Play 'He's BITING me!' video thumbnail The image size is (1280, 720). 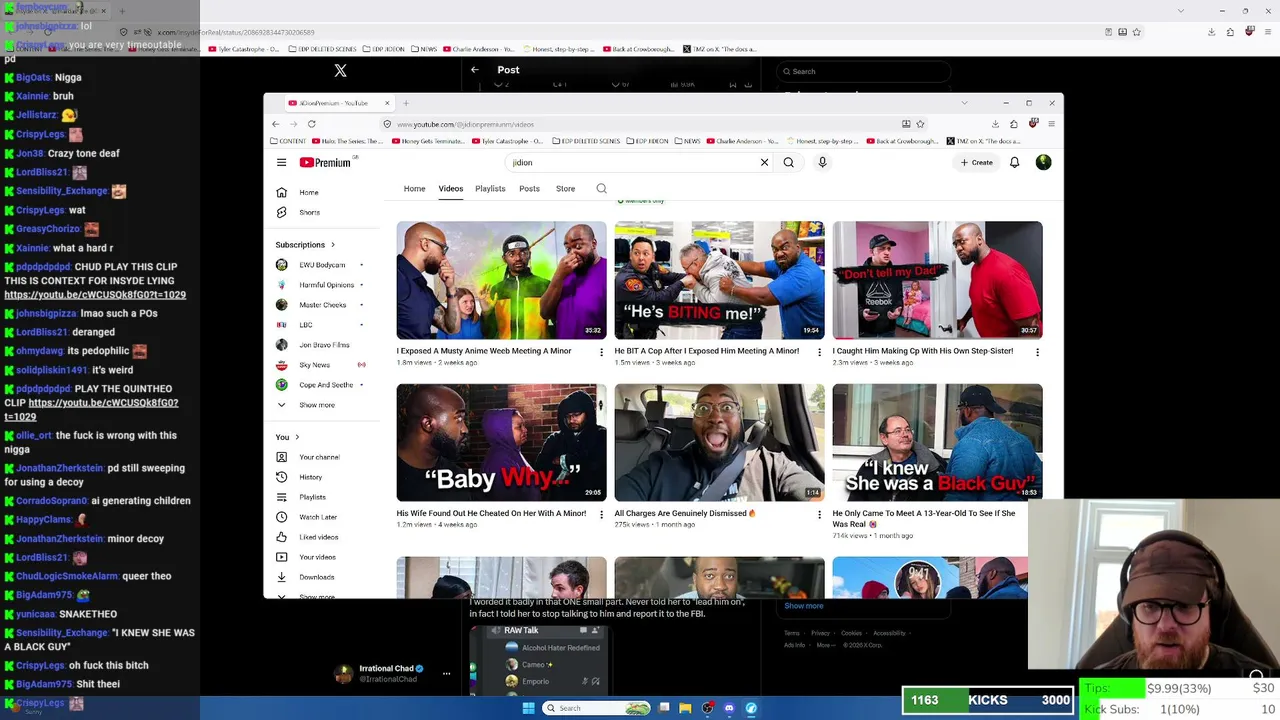point(719,280)
